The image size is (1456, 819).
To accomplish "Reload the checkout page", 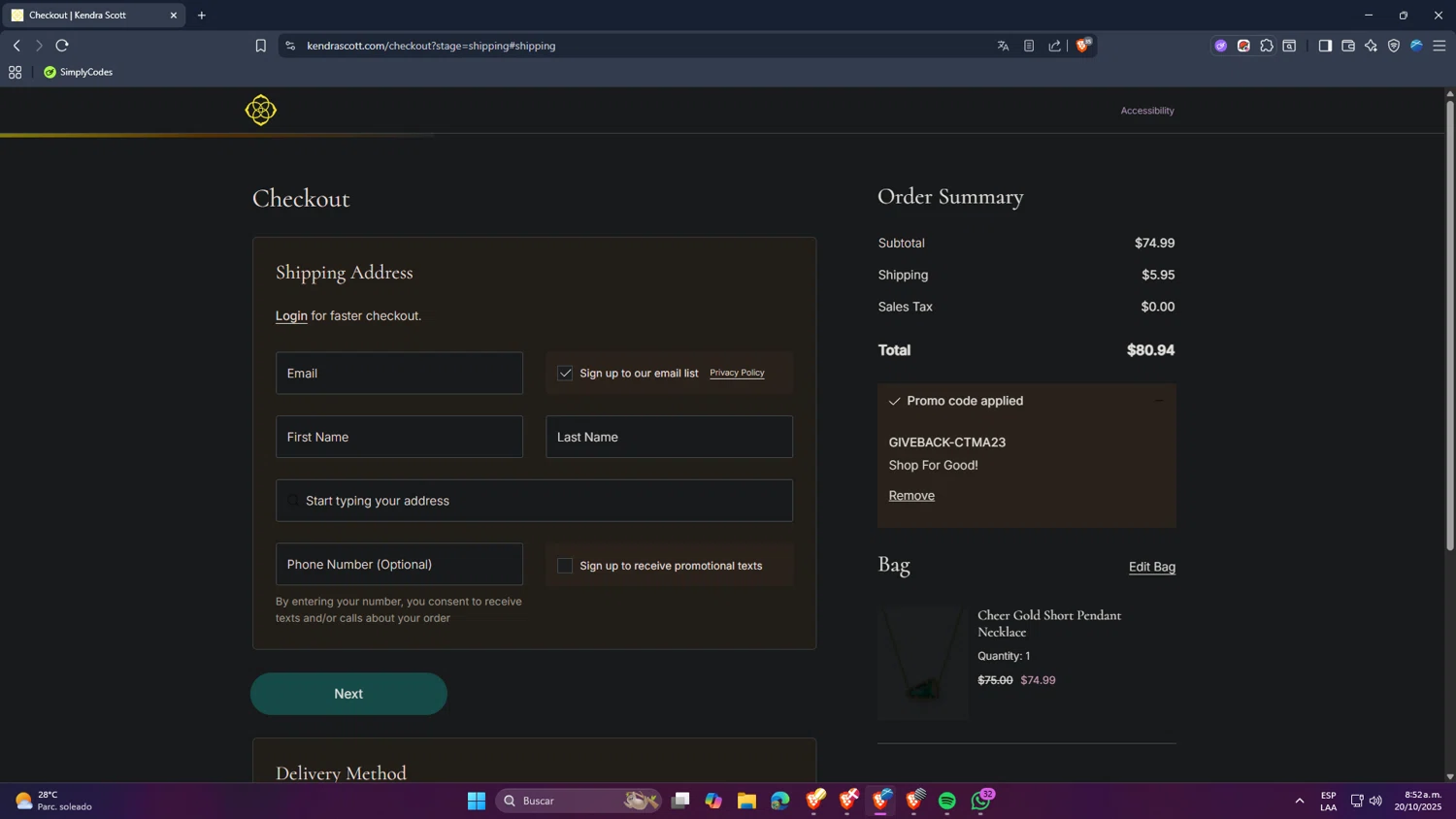I will click(x=62, y=46).
